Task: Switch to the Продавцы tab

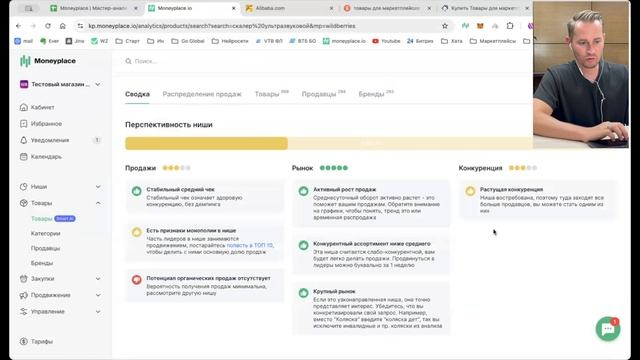Action: [x=323, y=94]
